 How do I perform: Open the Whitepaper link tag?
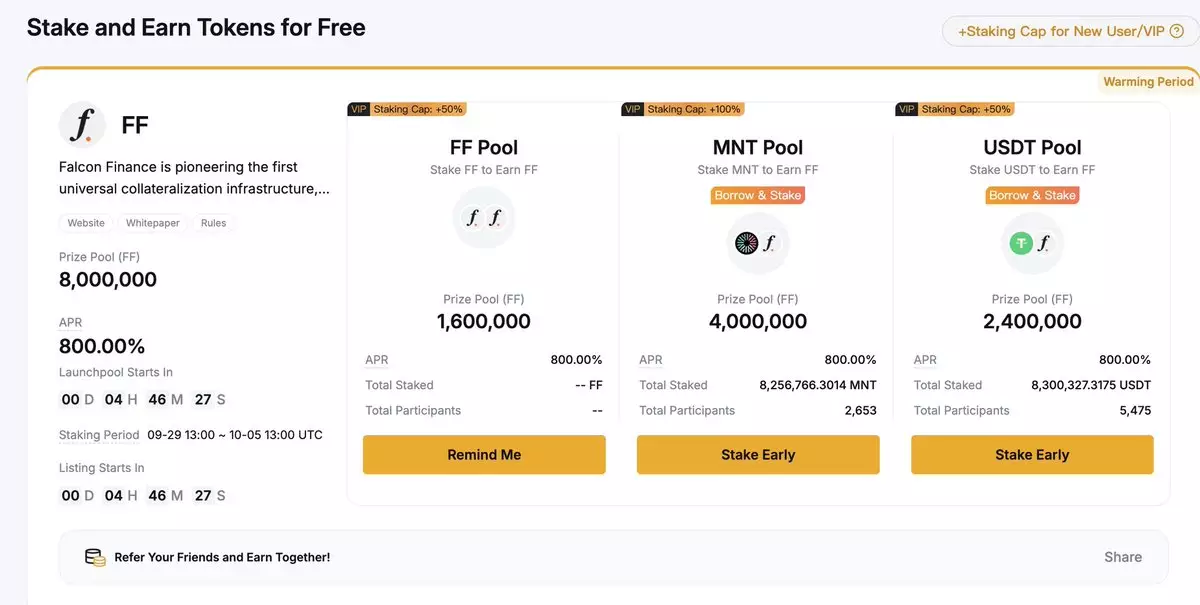click(x=153, y=223)
